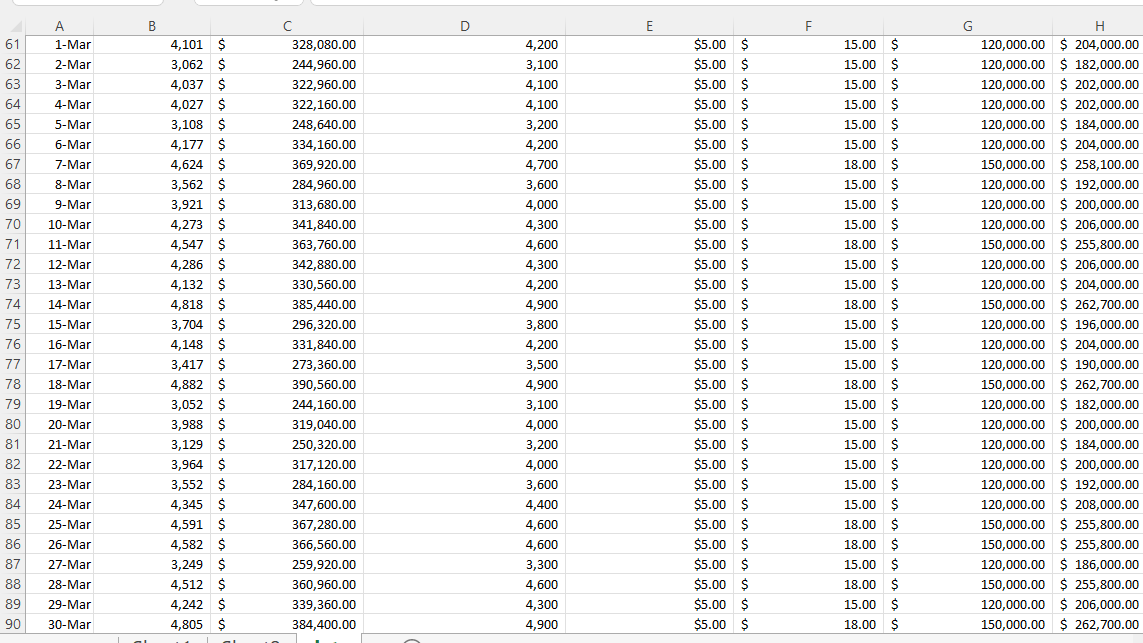The width and height of the screenshot is (1143, 643).
Task: Select row 61 by clicking its row number
Action: (x=10, y=44)
